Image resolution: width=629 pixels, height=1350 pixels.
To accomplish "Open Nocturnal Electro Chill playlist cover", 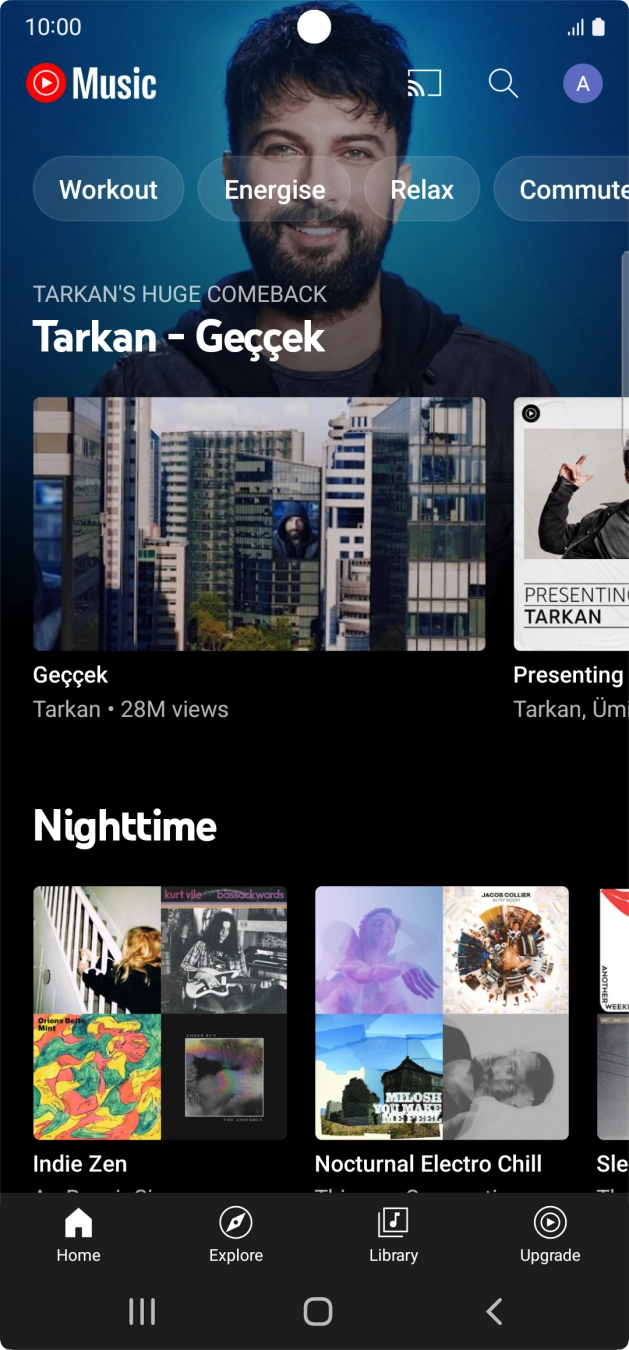I will (442, 1013).
